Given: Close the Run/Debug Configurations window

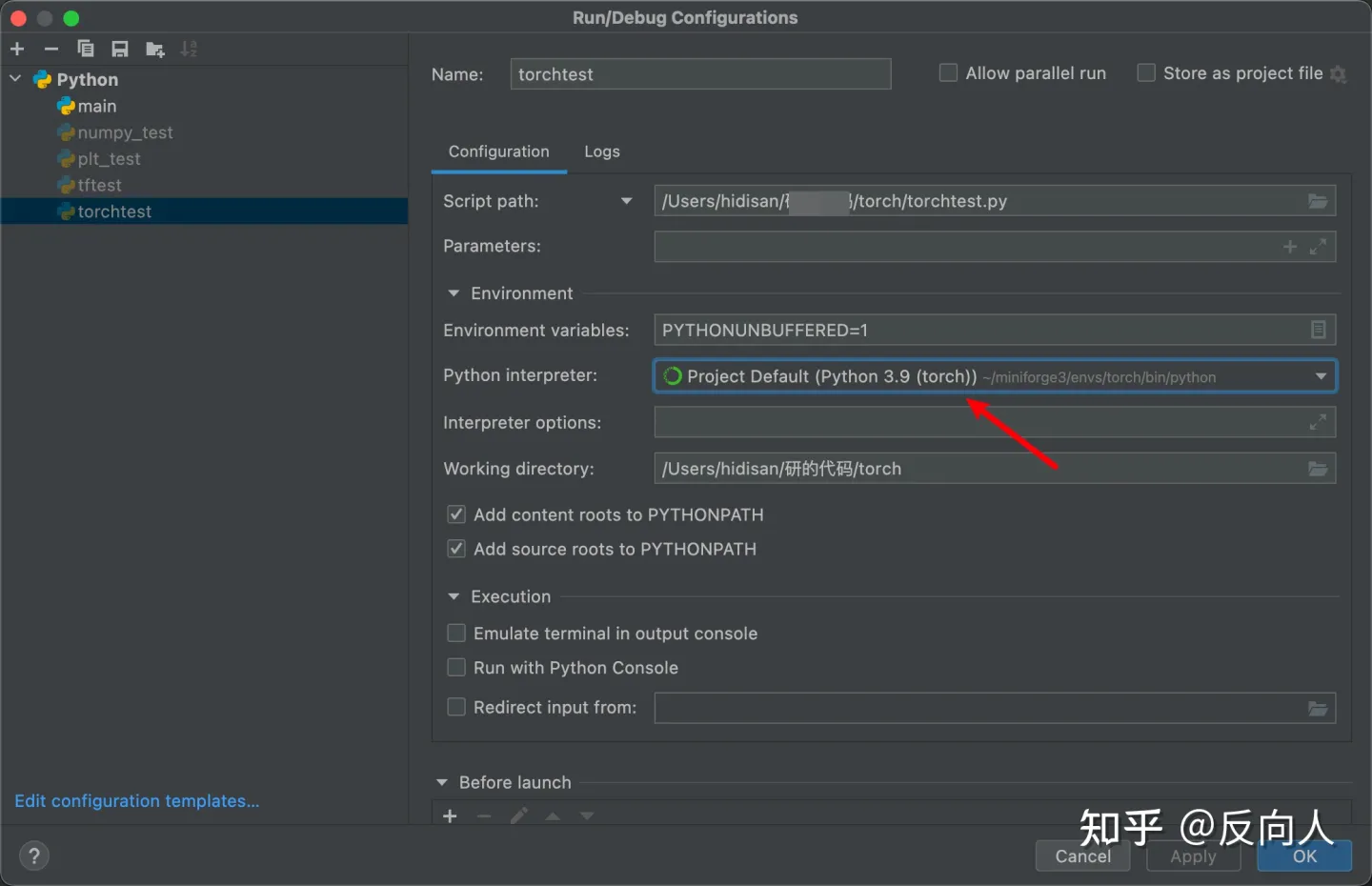Looking at the screenshot, I should click(x=18, y=18).
